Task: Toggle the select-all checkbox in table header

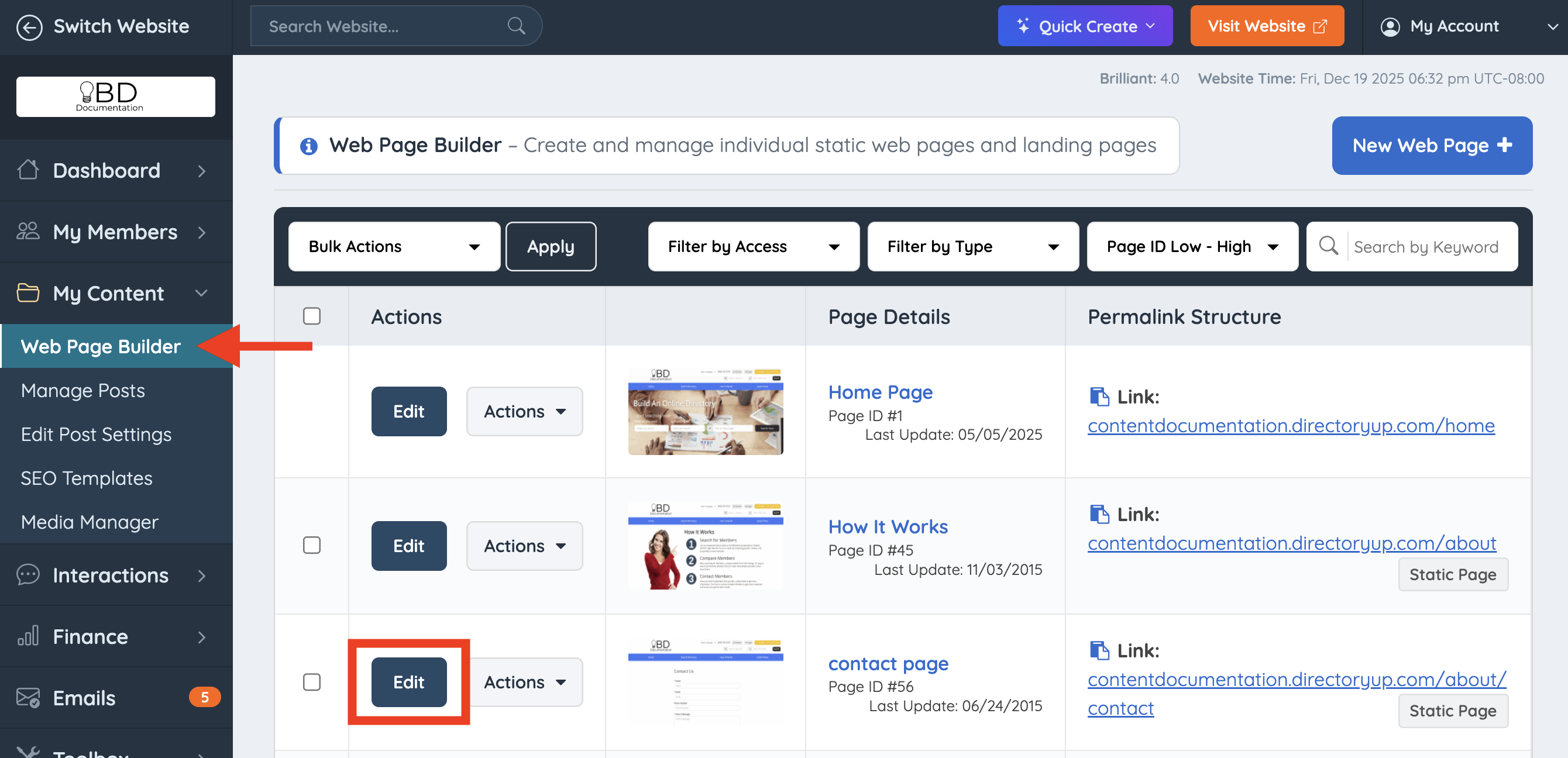Action: (312, 316)
